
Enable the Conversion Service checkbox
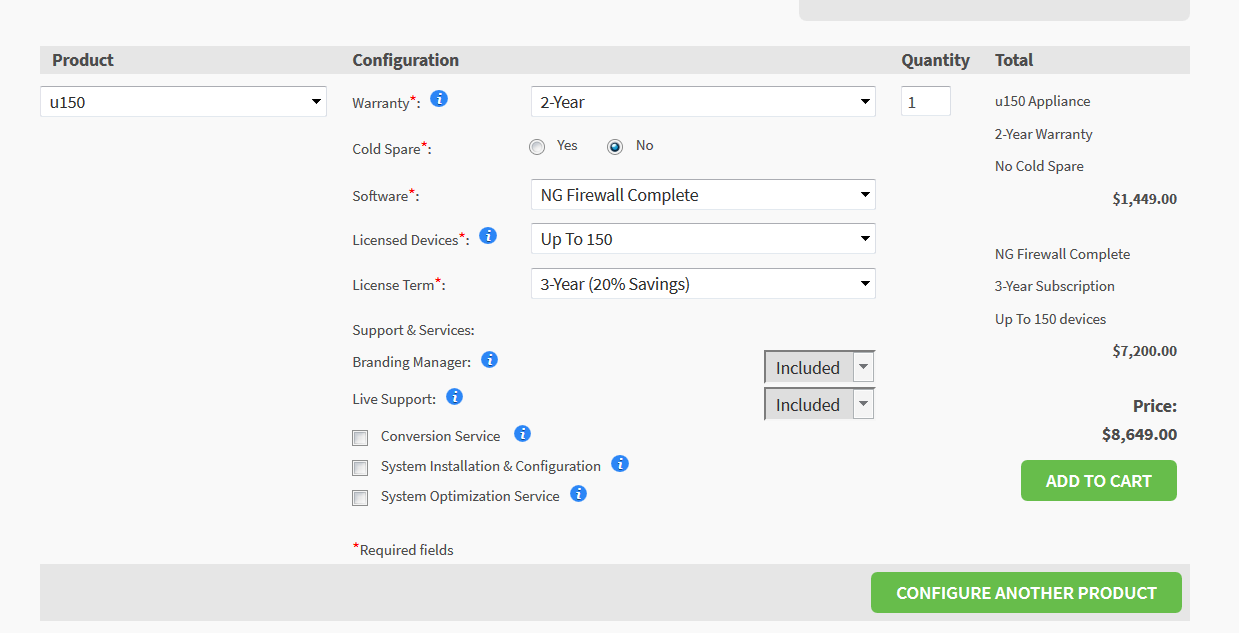[360, 438]
